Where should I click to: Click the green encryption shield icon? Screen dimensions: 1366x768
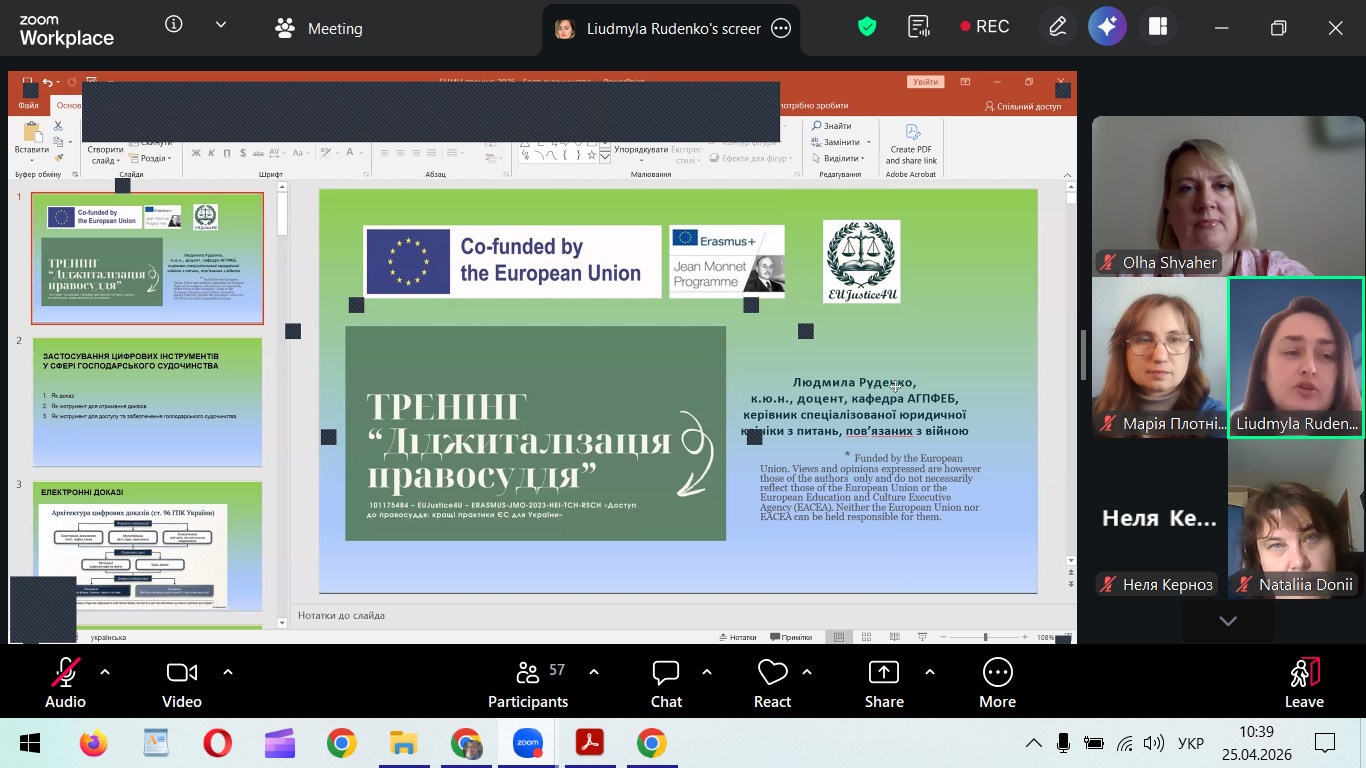pos(867,28)
